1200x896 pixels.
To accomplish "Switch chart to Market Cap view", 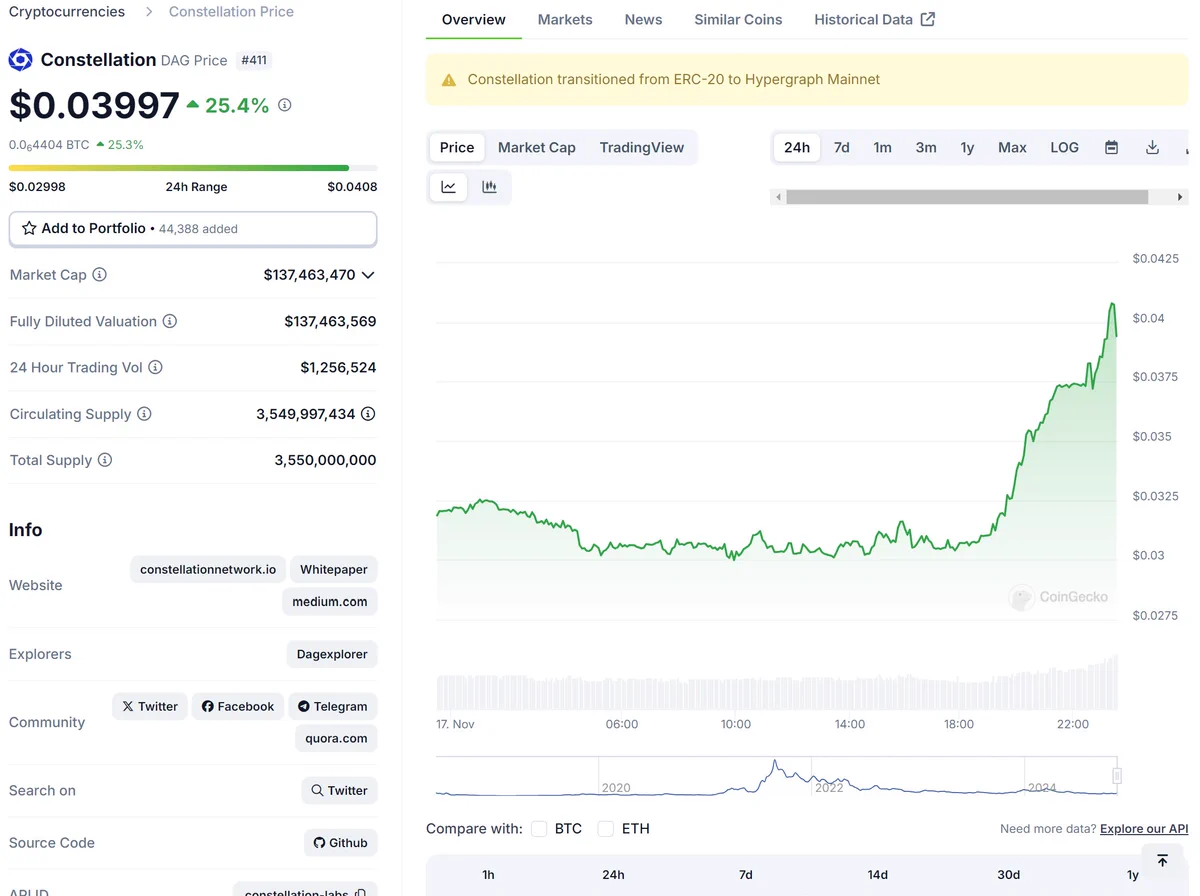I will point(537,147).
